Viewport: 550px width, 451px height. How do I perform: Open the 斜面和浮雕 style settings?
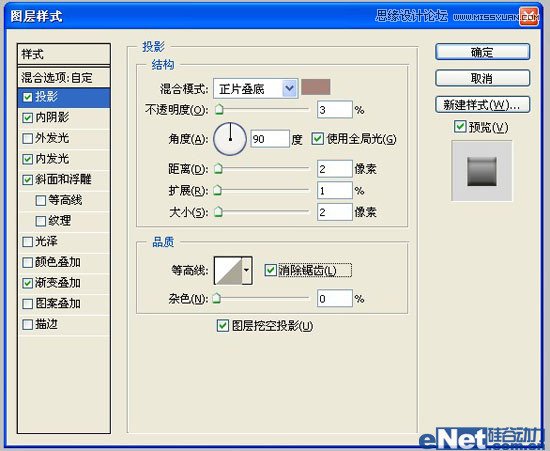tap(63, 180)
